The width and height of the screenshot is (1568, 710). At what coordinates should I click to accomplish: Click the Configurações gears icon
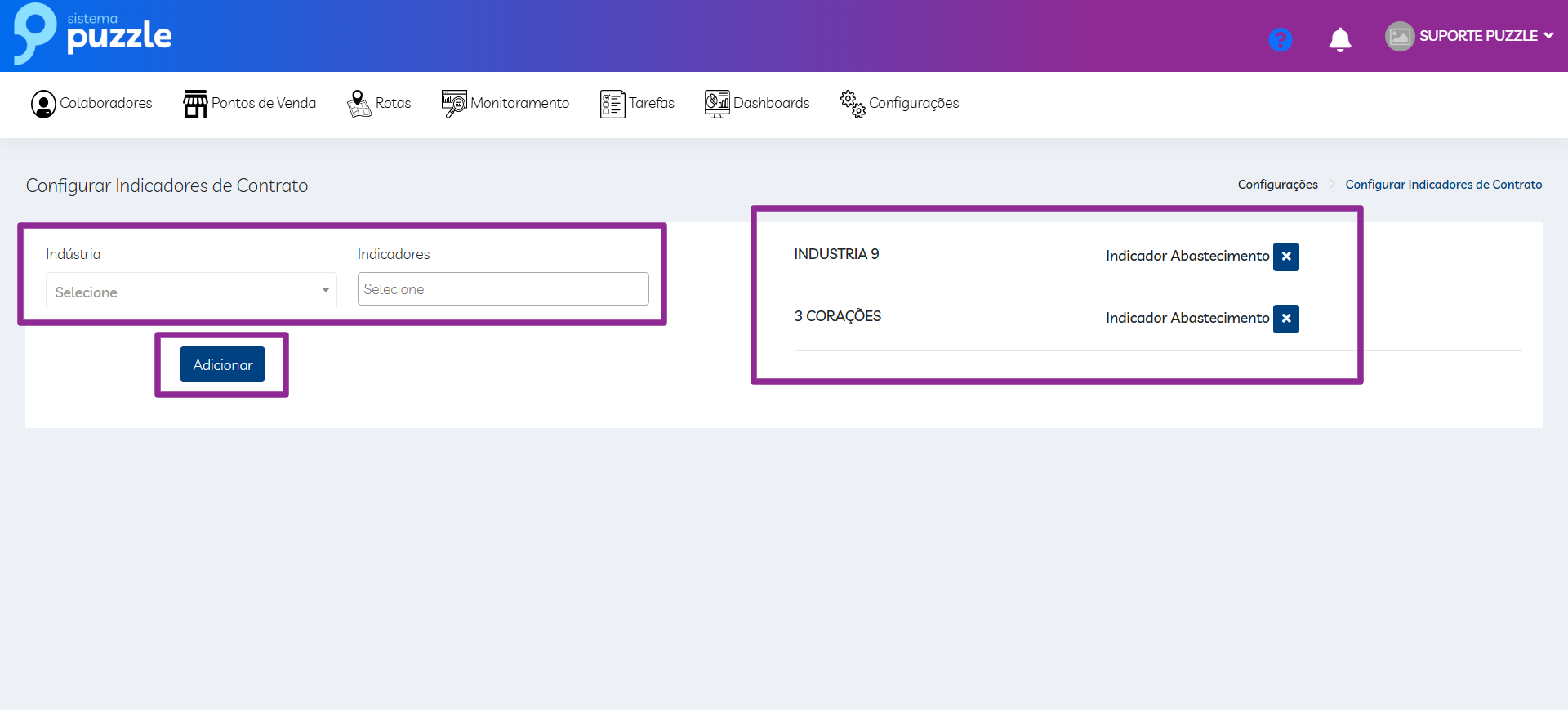pos(853,104)
